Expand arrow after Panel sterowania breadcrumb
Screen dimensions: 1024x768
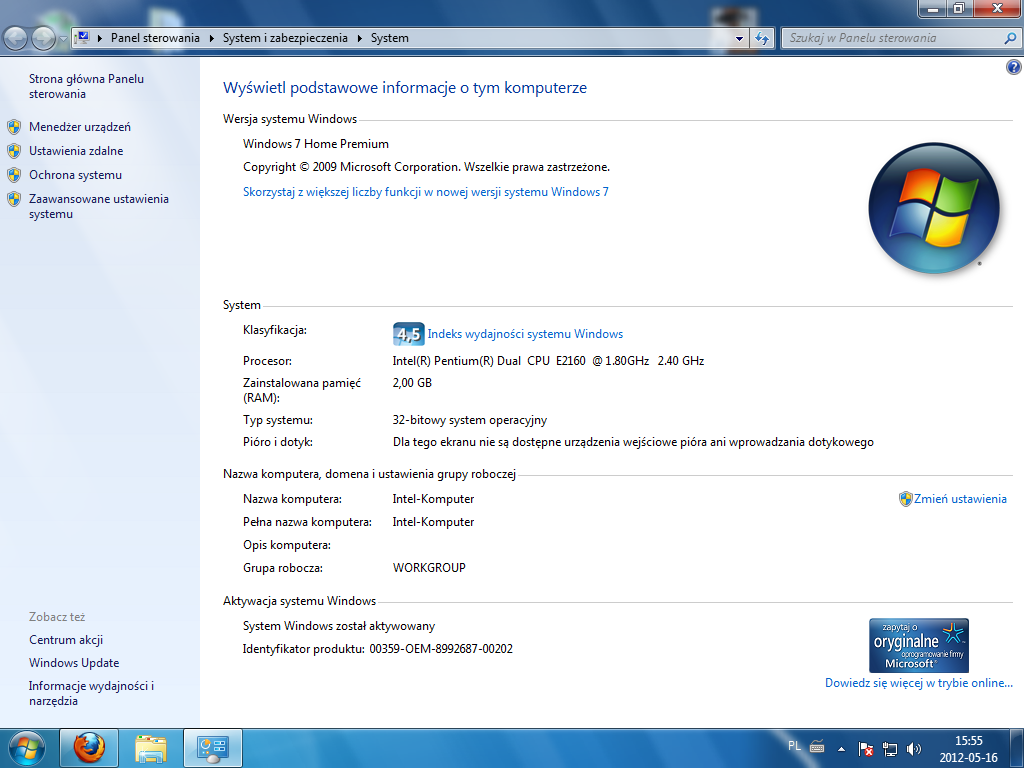(x=212, y=39)
